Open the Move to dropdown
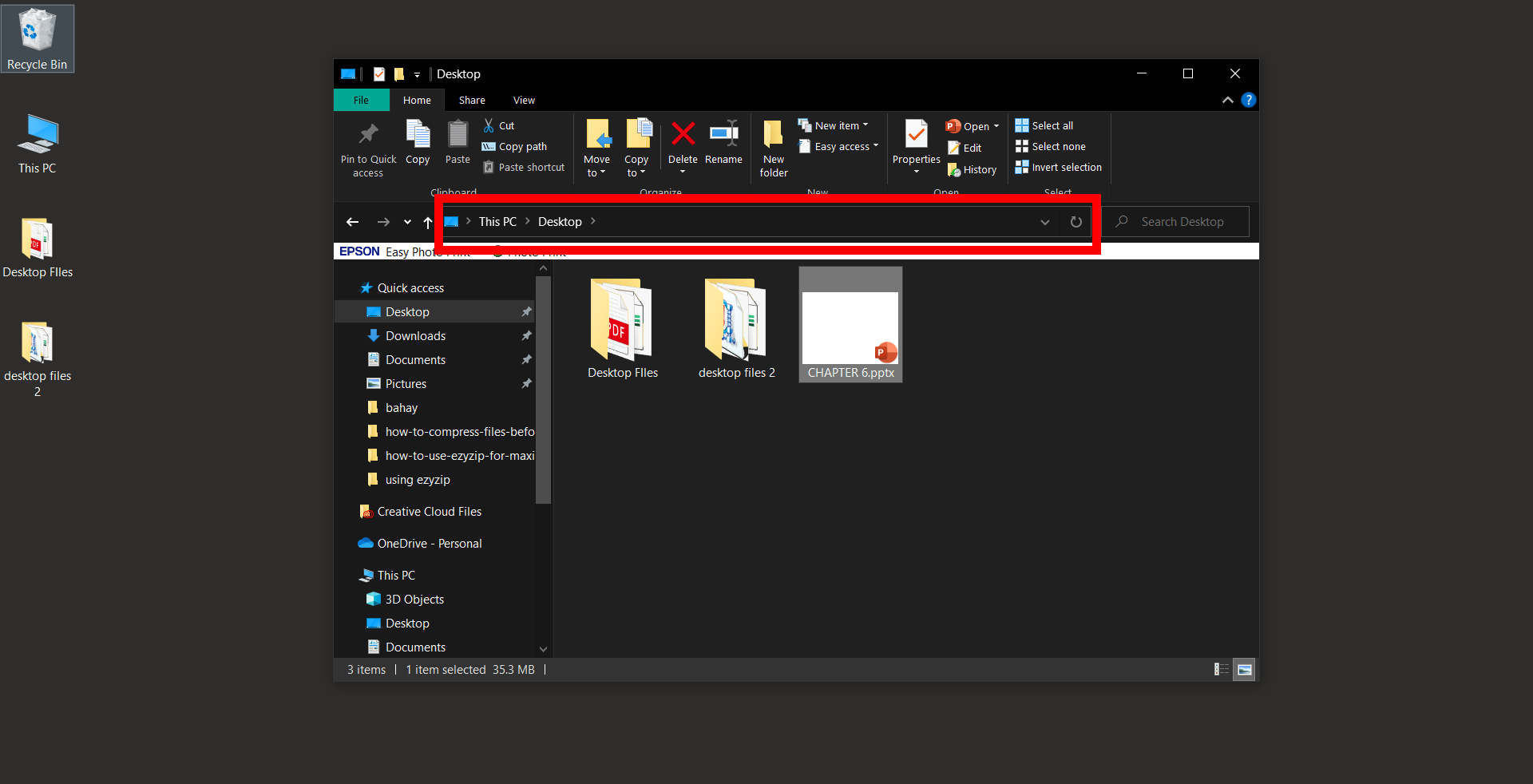This screenshot has height=784, width=1533. pos(596,146)
